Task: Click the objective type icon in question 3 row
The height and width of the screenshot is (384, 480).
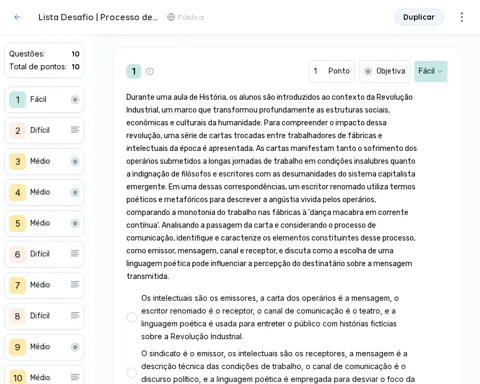Action: point(75,162)
